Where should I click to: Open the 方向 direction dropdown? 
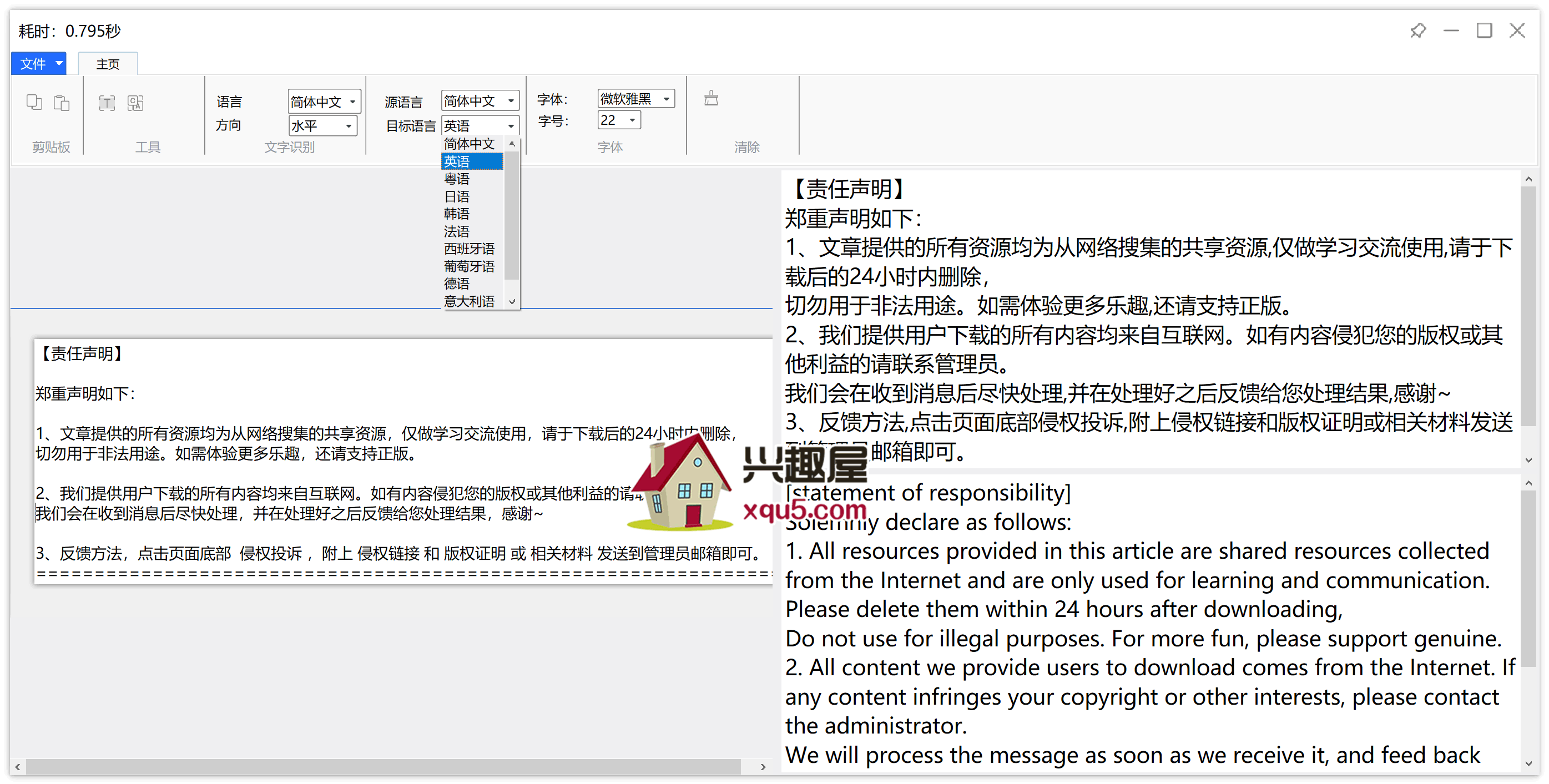tap(323, 125)
